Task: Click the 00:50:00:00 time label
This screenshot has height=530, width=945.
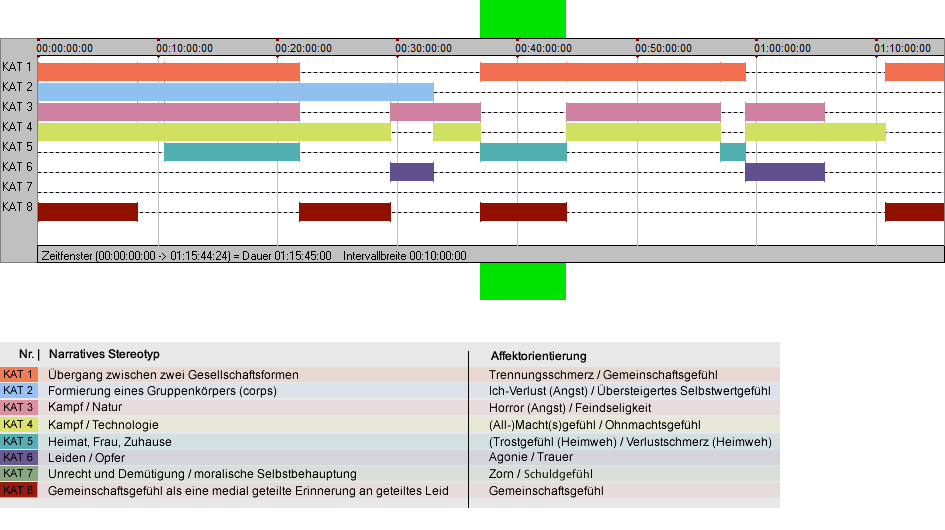Action: click(663, 48)
